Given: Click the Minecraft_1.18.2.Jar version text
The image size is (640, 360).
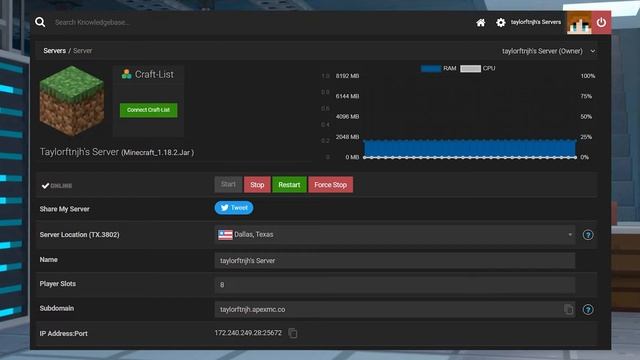Looking at the screenshot, I should click(158, 153).
